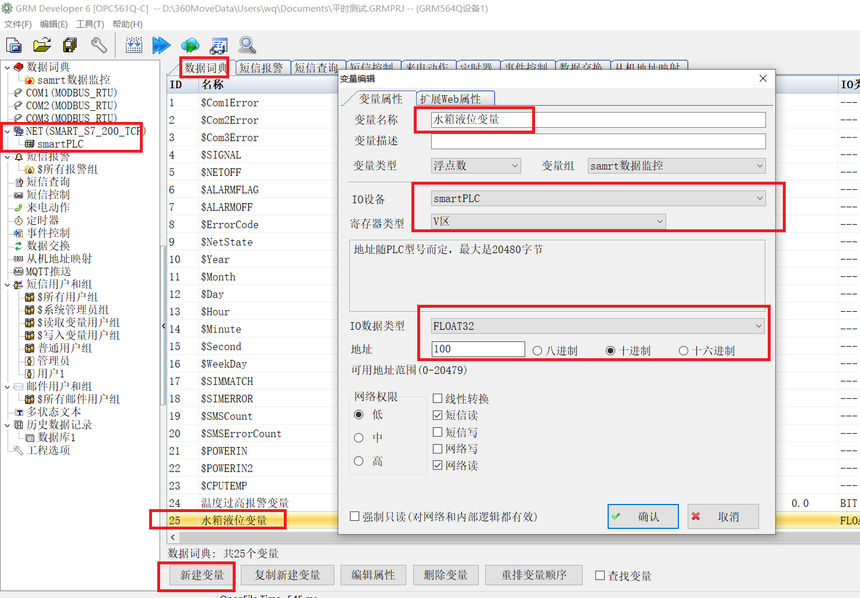Image resolution: width=860 pixels, height=598 pixels.
Task: Enable the 强制只读 checkbox
Action: (355, 516)
